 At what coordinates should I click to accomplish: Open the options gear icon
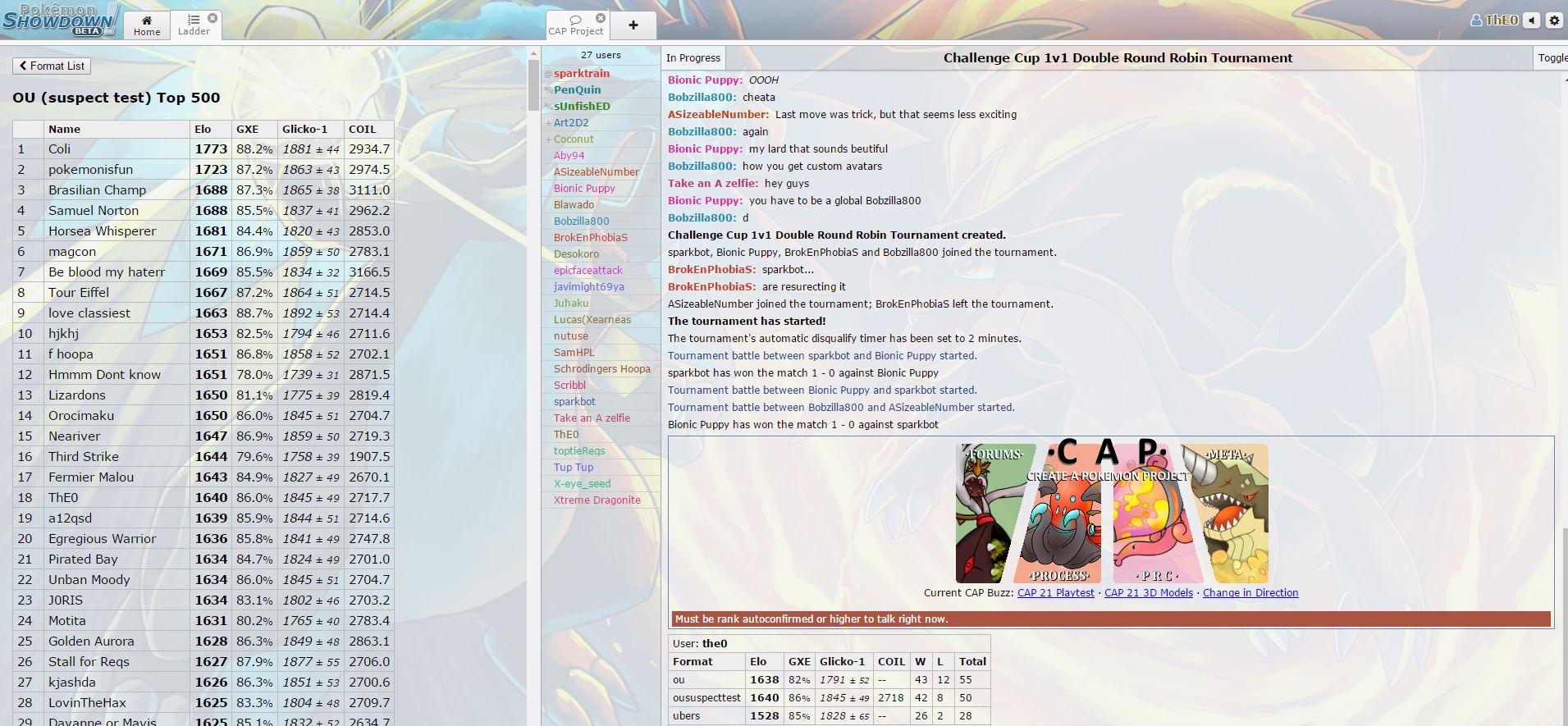pos(1554,21)
